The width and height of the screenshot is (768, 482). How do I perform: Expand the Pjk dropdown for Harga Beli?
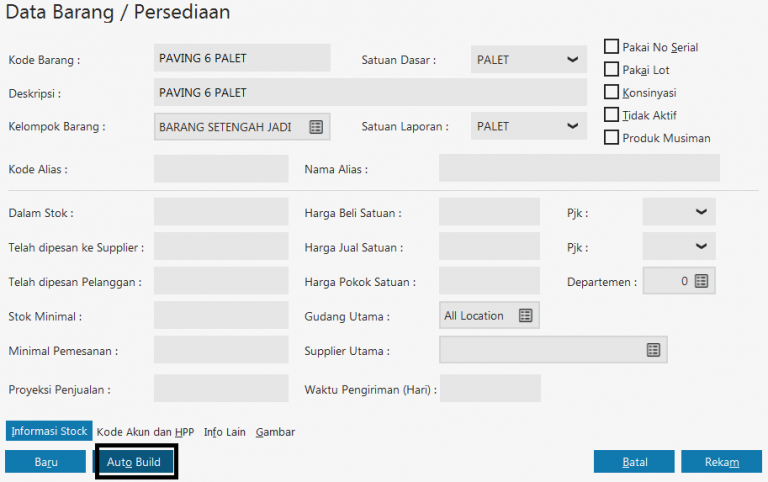[x=701, y=213]
